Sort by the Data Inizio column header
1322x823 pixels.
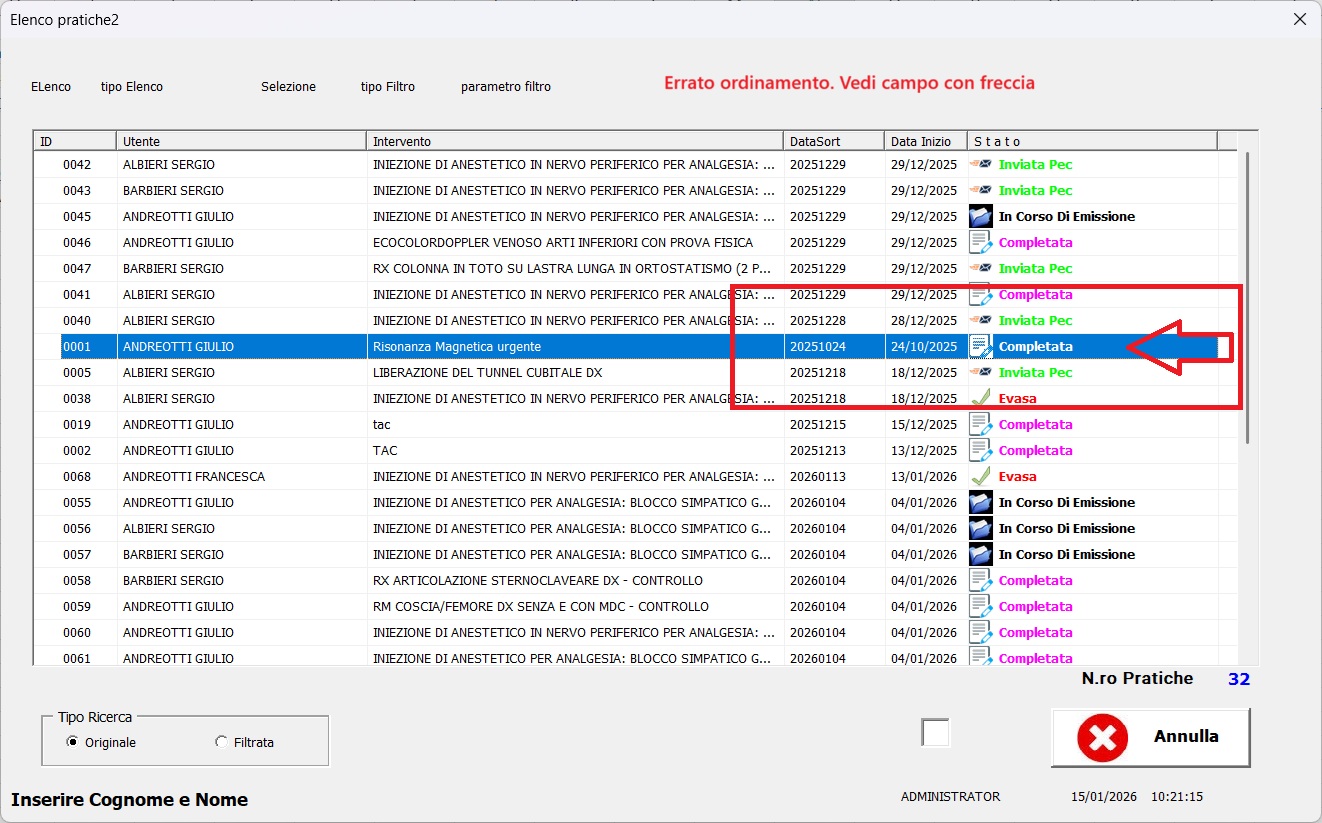pyautogui.click(x=925, y=141)
